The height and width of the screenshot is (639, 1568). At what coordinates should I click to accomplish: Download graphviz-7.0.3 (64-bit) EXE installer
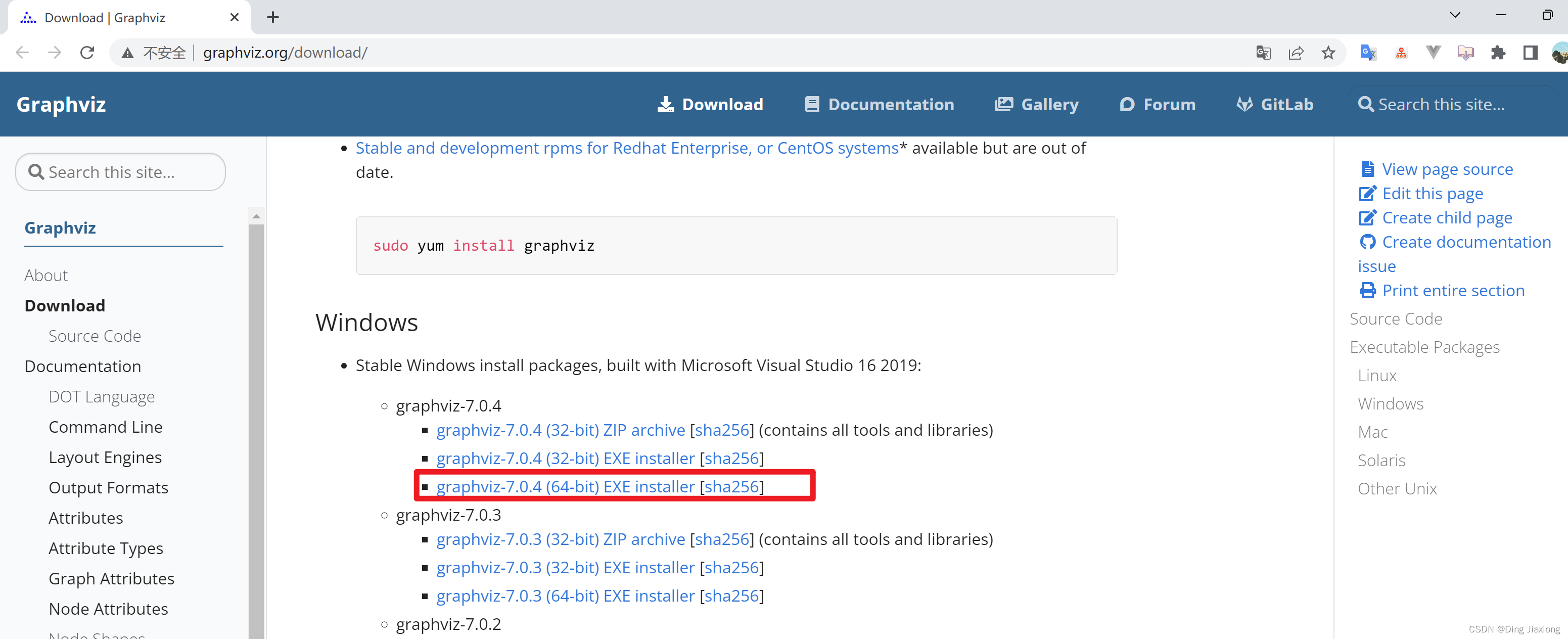tap(566, 596)
